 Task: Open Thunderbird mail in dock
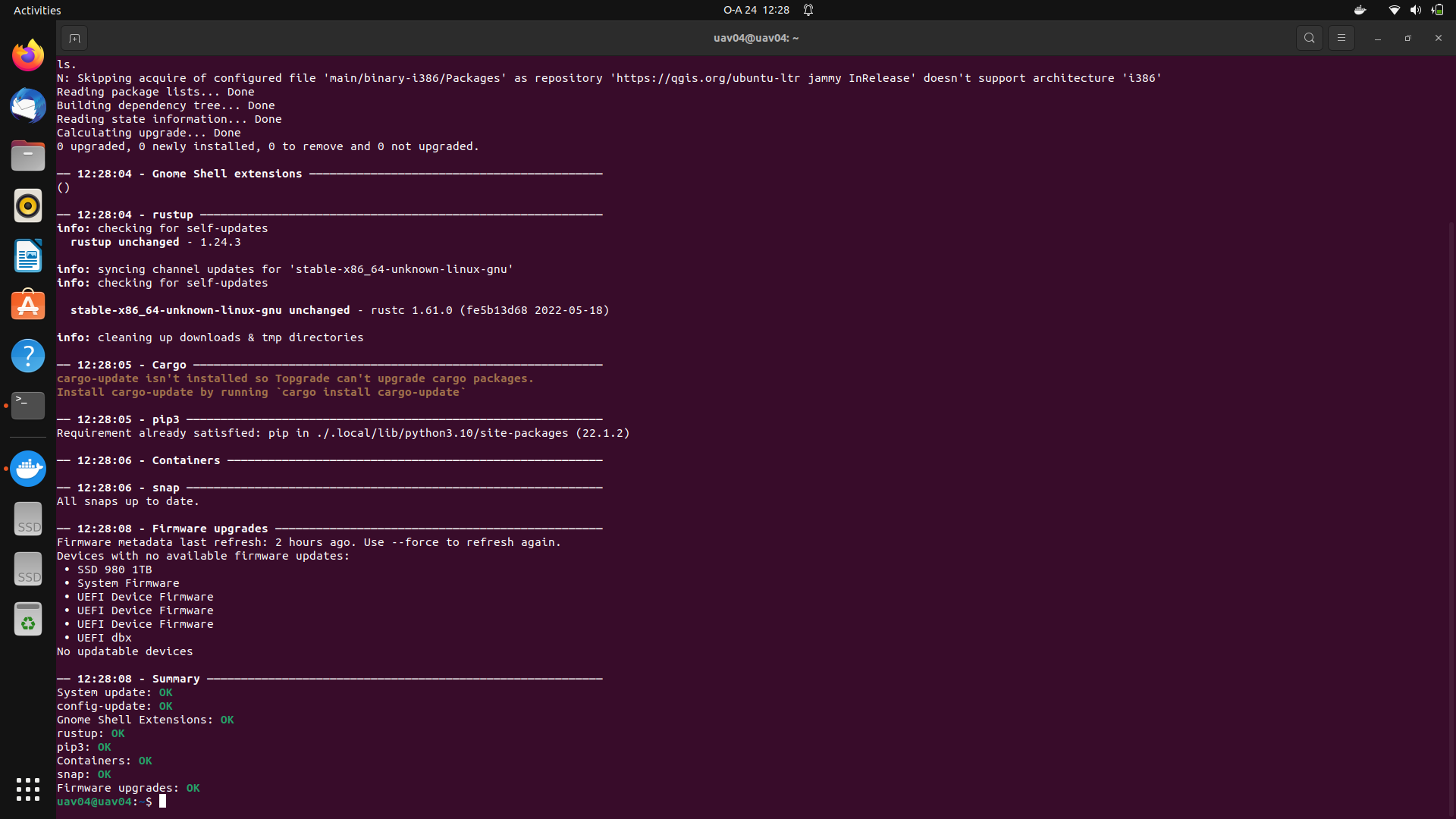pos(28,105)
